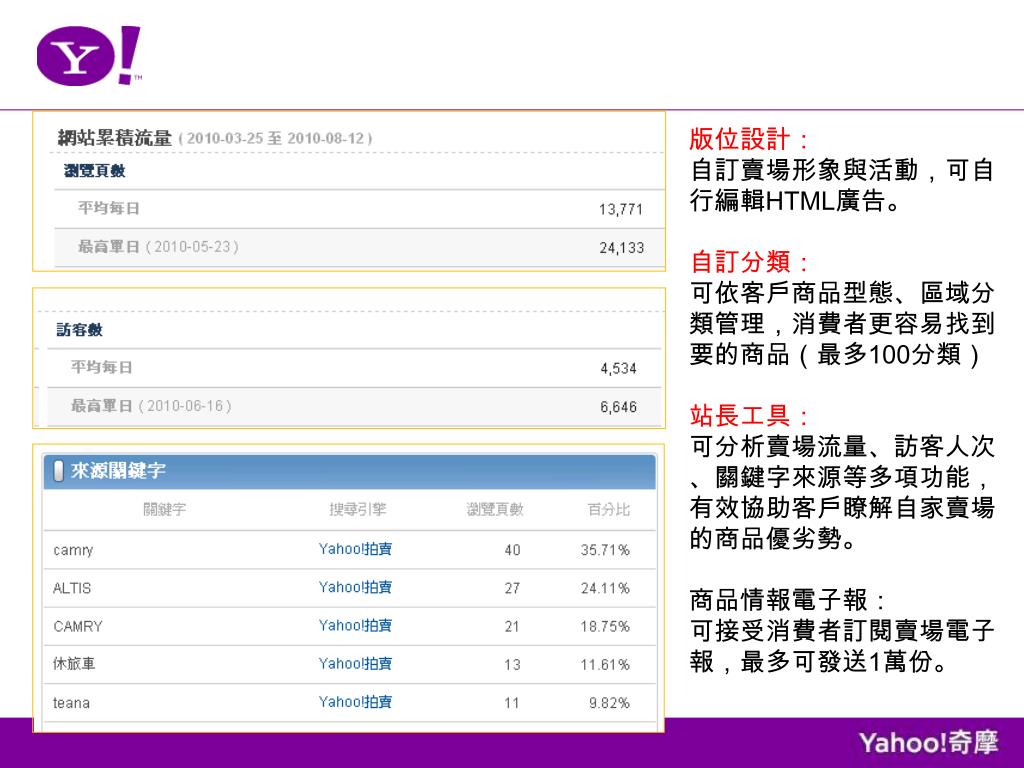Screen dimensions: 1024x768
Task: Click the 百分比 column header
Action: 609,509
